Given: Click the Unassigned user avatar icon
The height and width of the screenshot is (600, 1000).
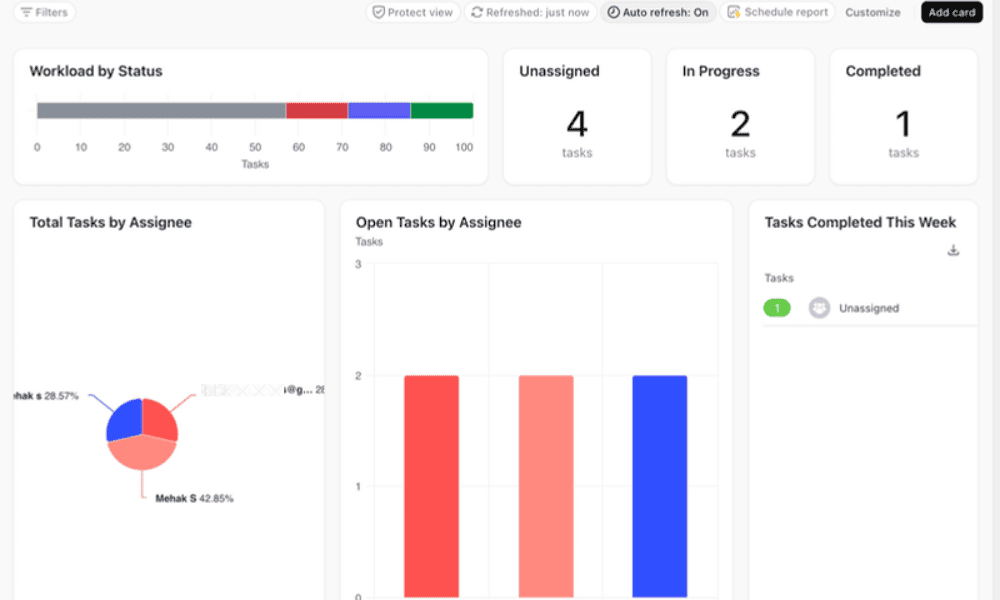Looking at the screenshot, I should (x=819, y=308).
